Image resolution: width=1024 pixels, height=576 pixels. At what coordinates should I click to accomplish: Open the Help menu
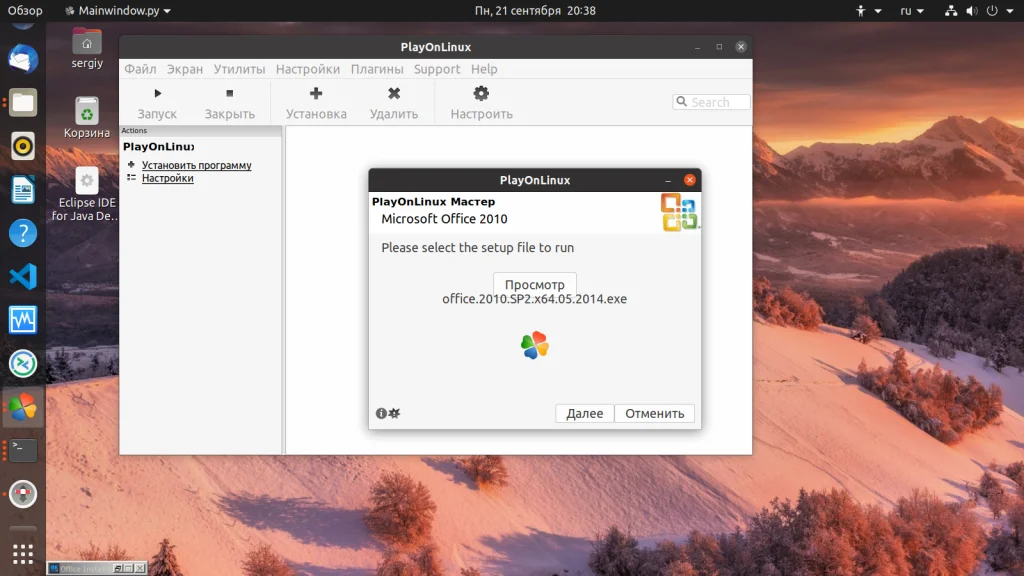(x=484, y=69)
